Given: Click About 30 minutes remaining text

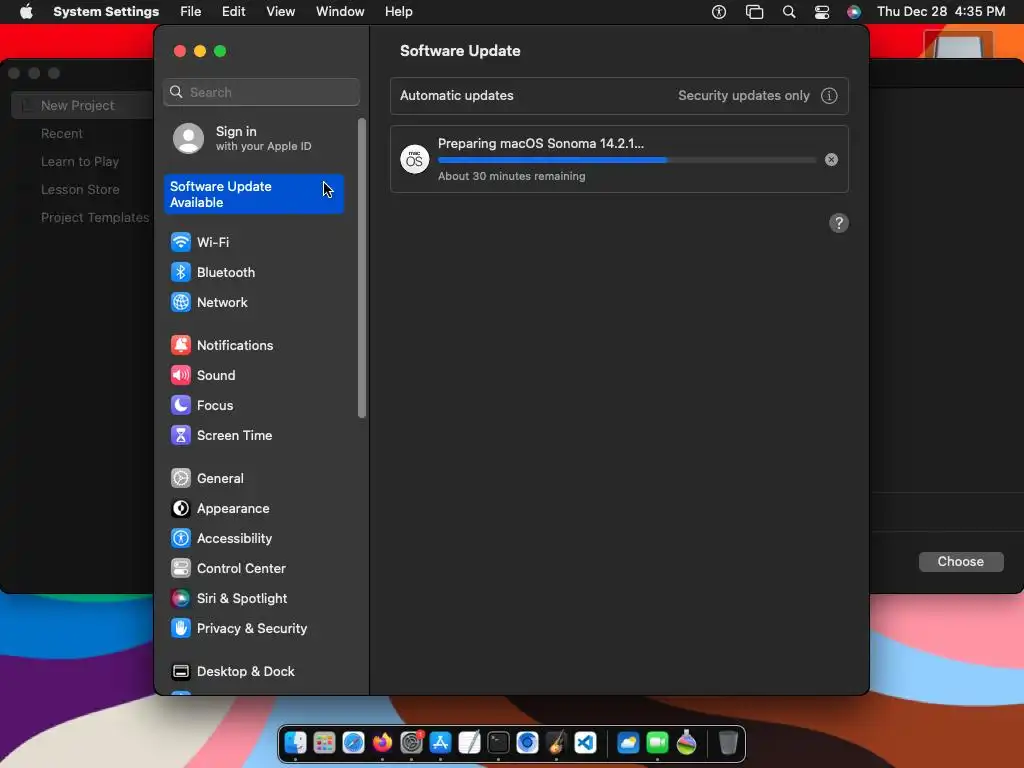Looking at the screenshot, I should [x=511, y=176].
